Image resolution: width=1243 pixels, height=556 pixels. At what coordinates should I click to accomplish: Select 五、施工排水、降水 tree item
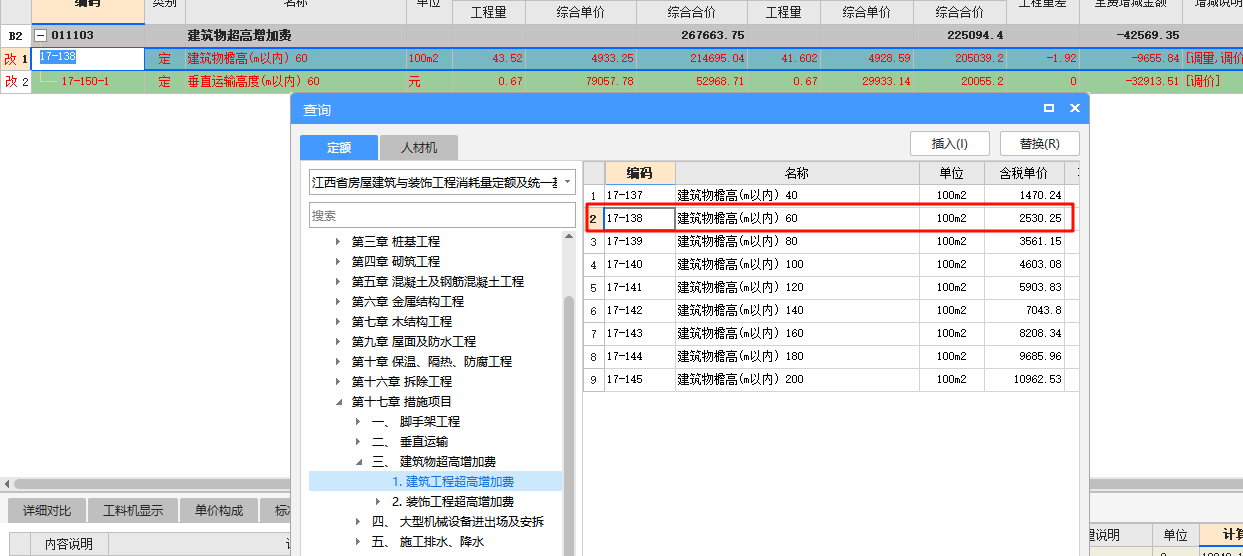pyautogui.click(x=428, y=542)
